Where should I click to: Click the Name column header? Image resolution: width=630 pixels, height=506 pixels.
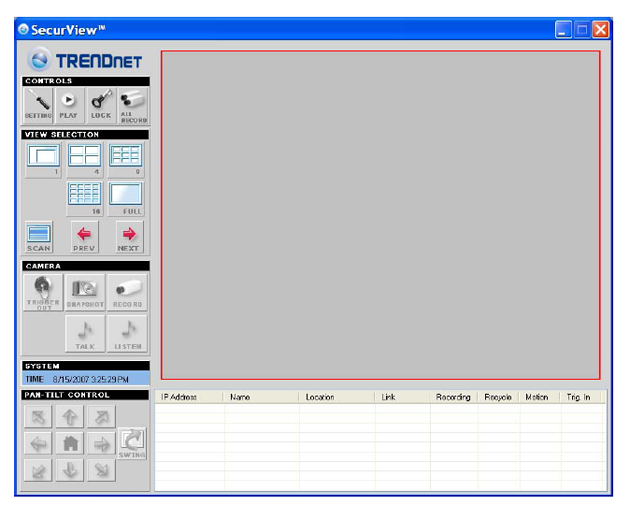pyautogui.click(x=261, y=397)
